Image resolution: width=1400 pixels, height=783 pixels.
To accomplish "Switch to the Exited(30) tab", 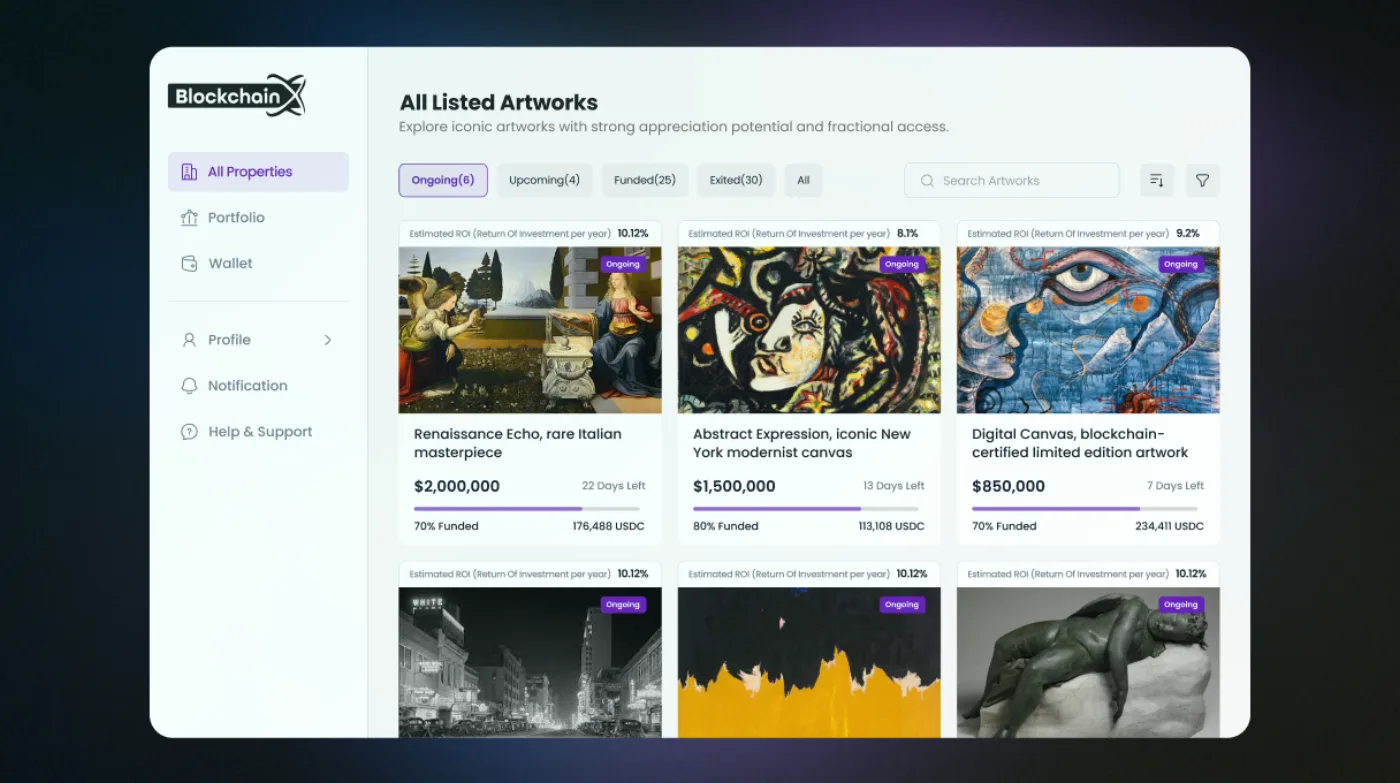I will click(x=736, y=180).
